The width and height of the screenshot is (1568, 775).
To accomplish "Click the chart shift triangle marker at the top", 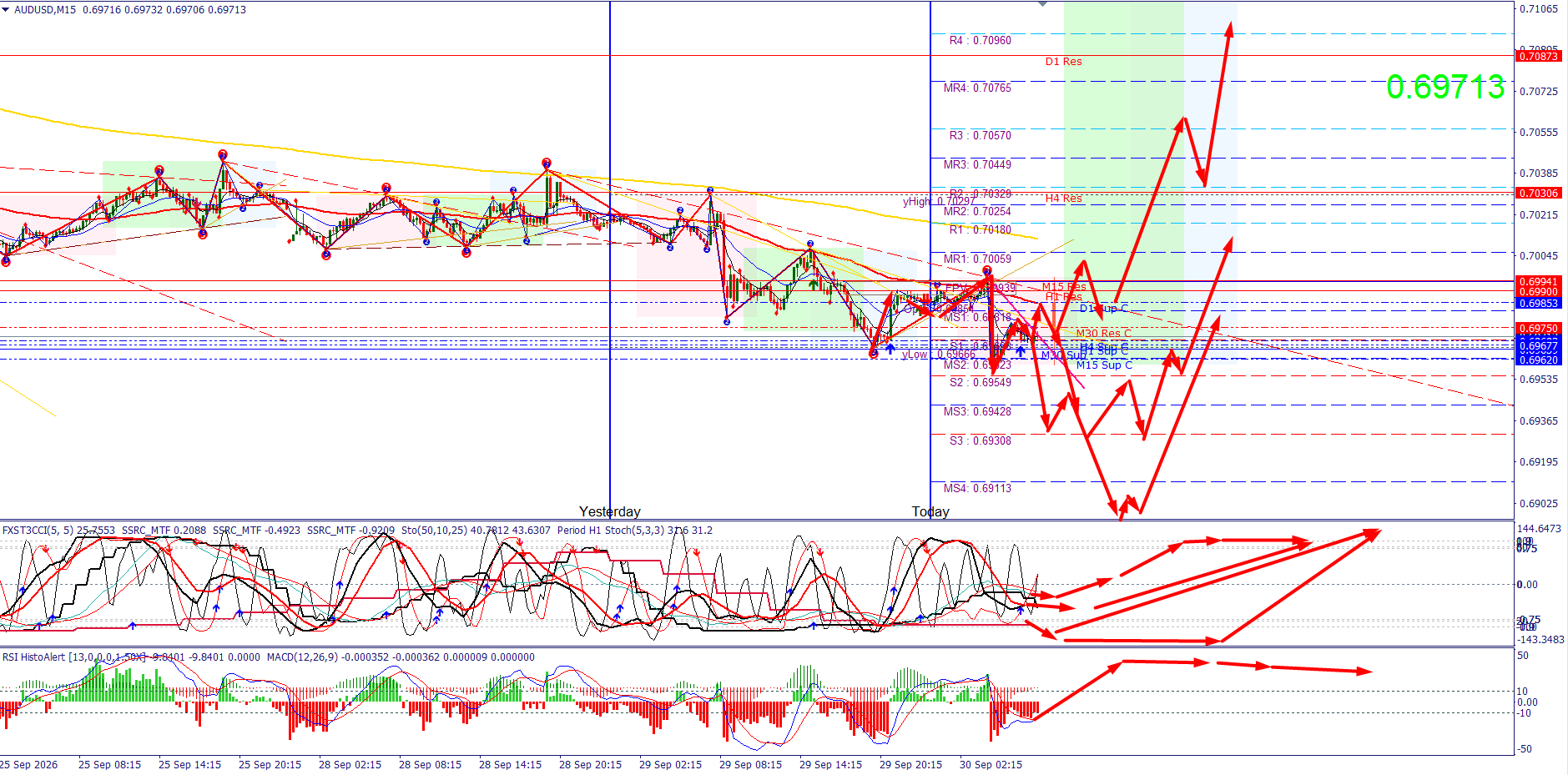I will tap(1042, 4).
